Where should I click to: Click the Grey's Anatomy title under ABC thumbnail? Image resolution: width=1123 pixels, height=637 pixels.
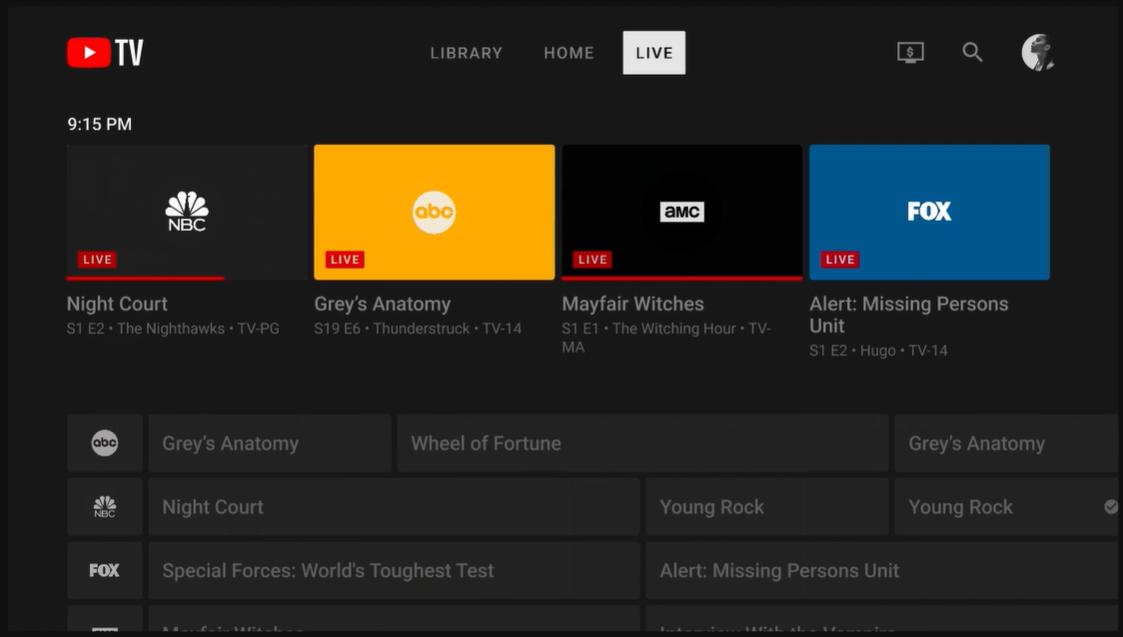point(382,304)
